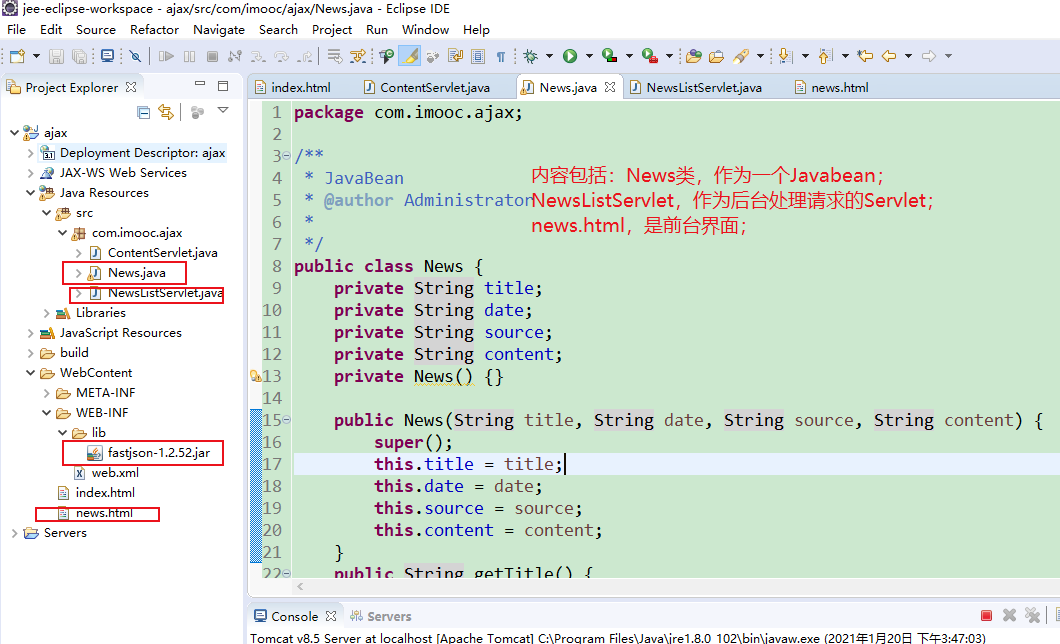Click the Drop to Frame icon
Viewport: 1060px width, 644px height.
pyautogui.click(x=335, y=56)
